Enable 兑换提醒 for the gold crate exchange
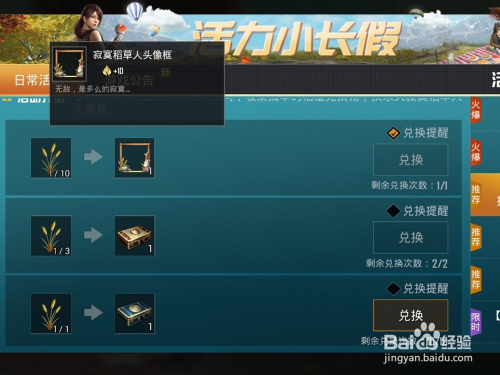The image size is (500, 375). tap(393, 211)
